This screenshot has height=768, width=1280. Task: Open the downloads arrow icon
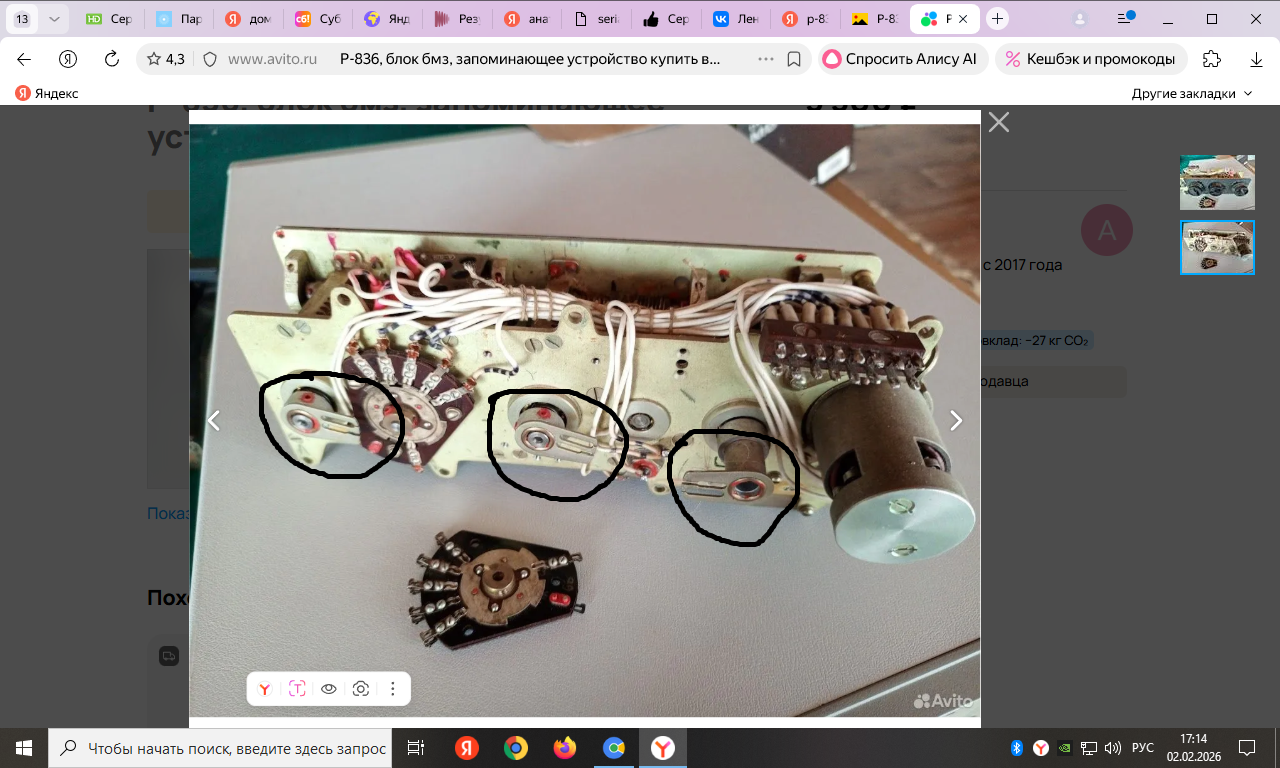click(1257, 59)
